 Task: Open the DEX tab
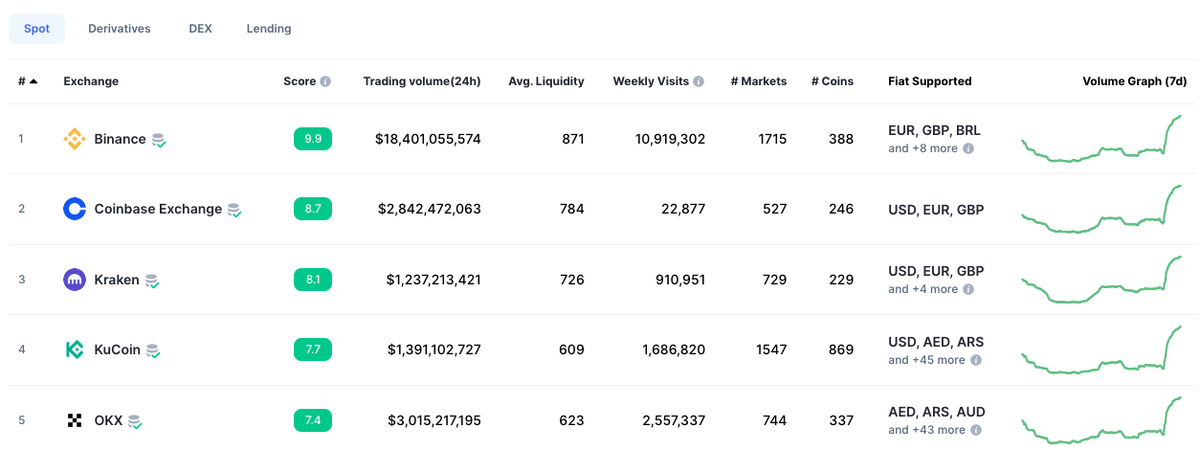[200, 29]
